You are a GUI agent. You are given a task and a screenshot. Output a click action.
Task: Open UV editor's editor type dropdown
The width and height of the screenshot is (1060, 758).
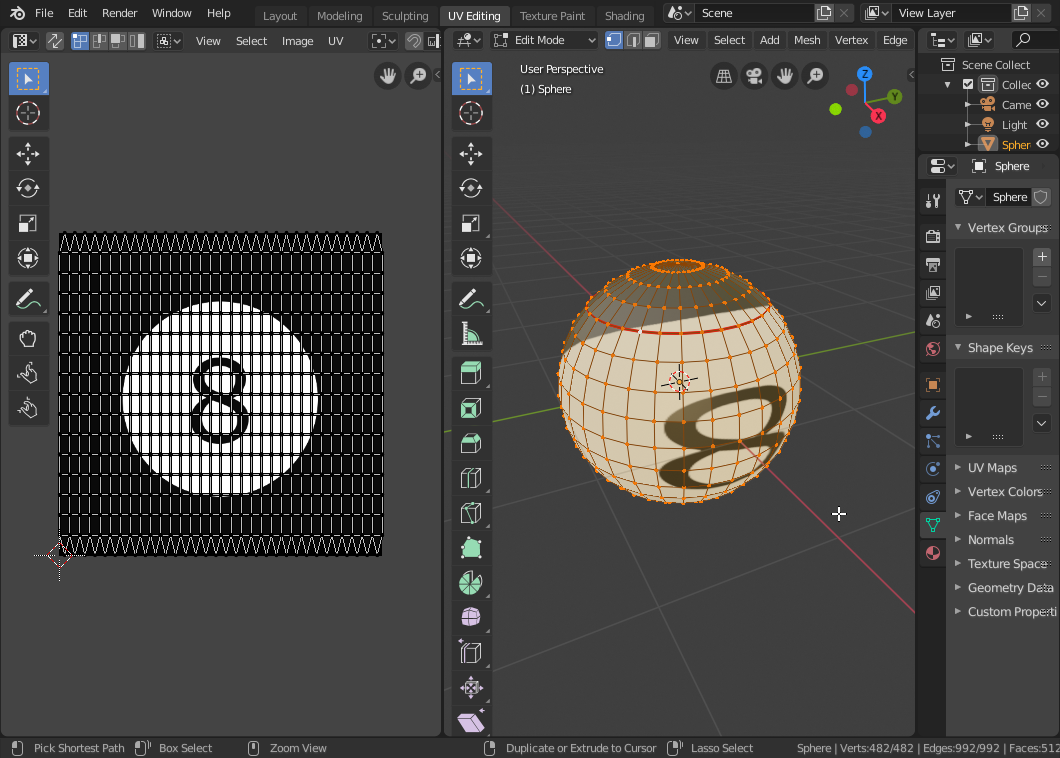tap(24, 41)
